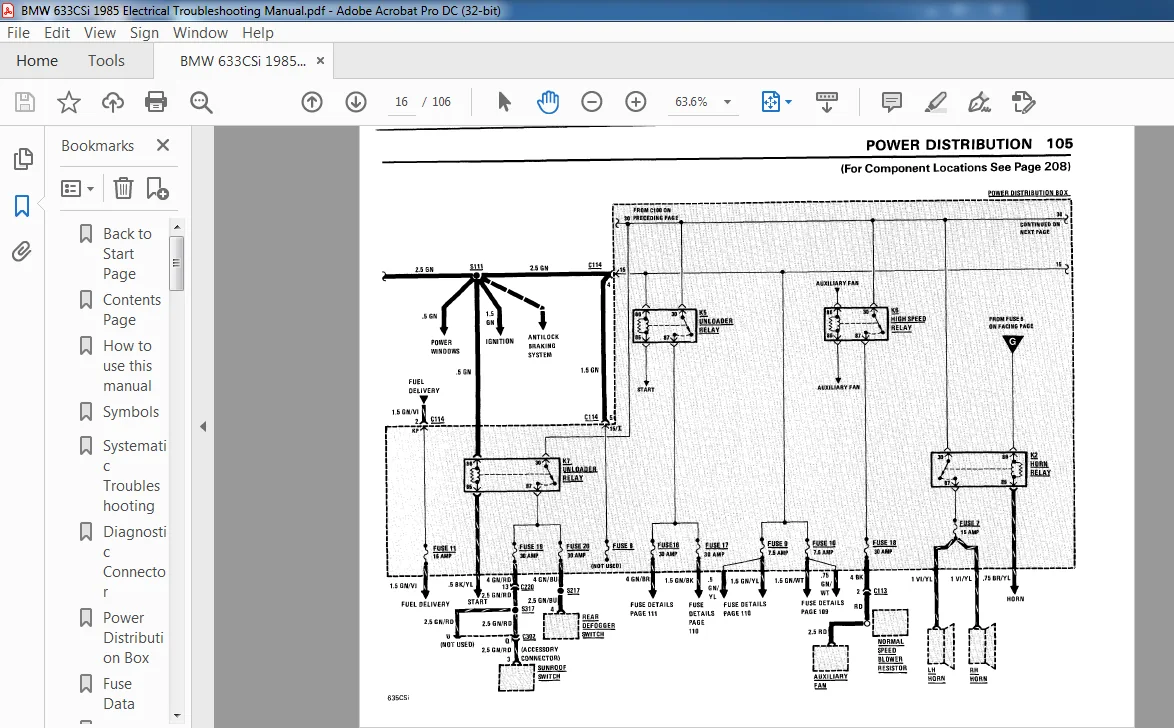Viewport: 1174px width, 728px height.
Task: Close the Bookmarks panel
Action: coord(162,145)
